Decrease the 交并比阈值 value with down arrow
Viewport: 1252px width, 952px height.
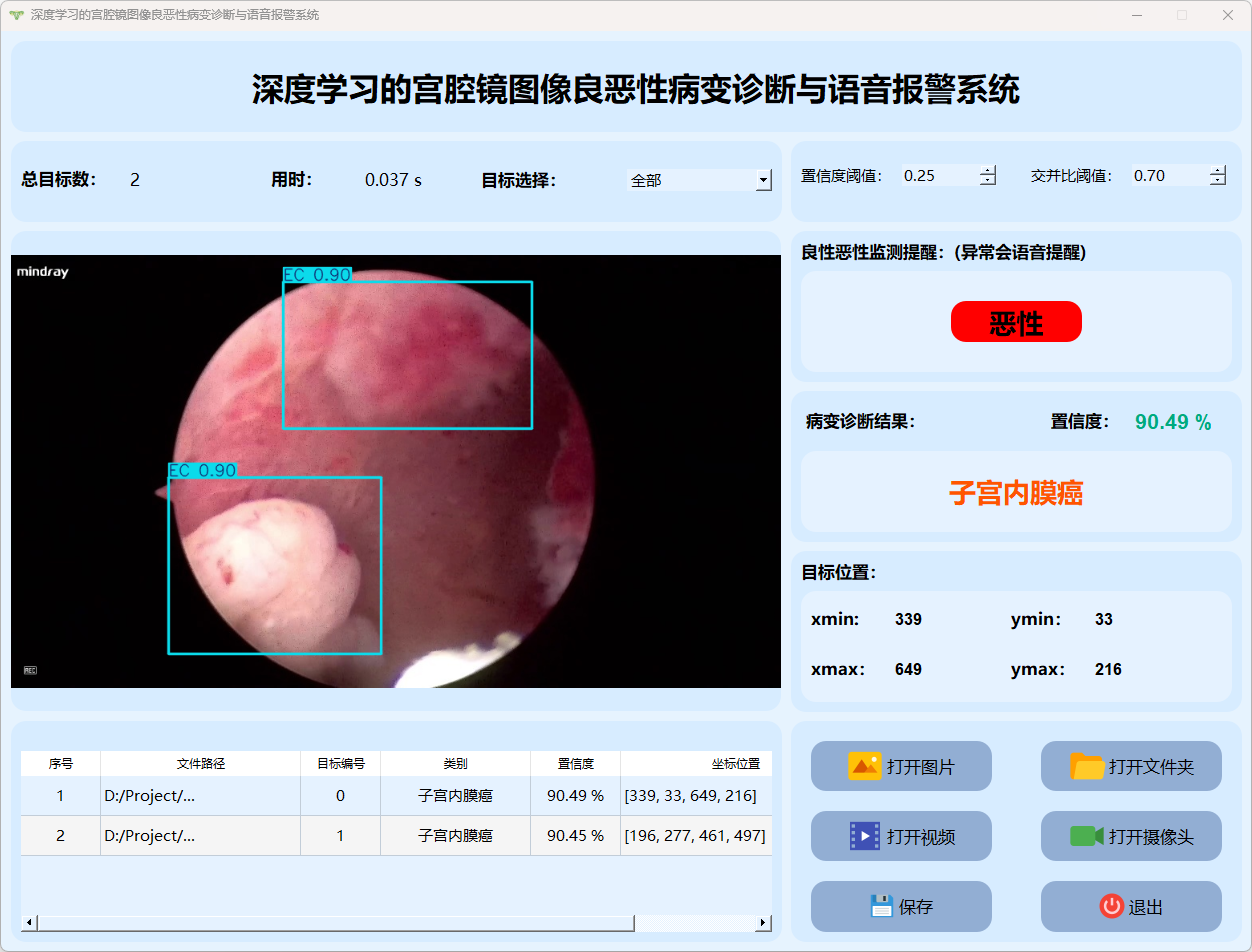[x=1217, y=181]
